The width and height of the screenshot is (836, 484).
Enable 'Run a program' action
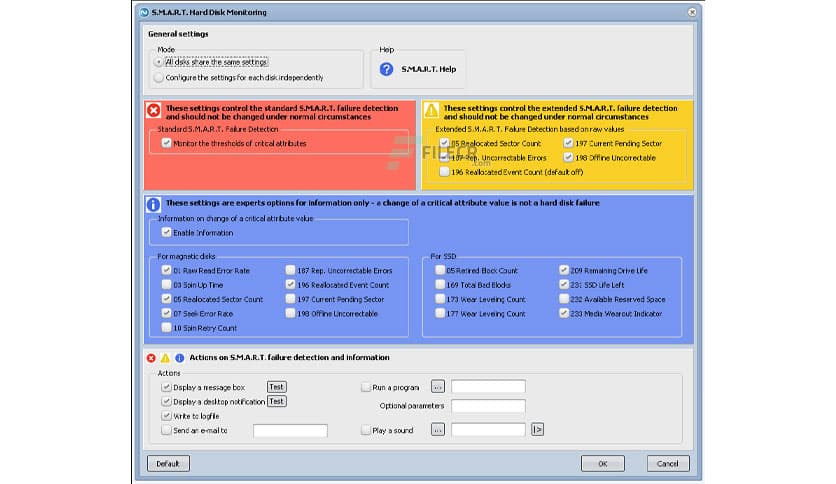tap(366, 388)
